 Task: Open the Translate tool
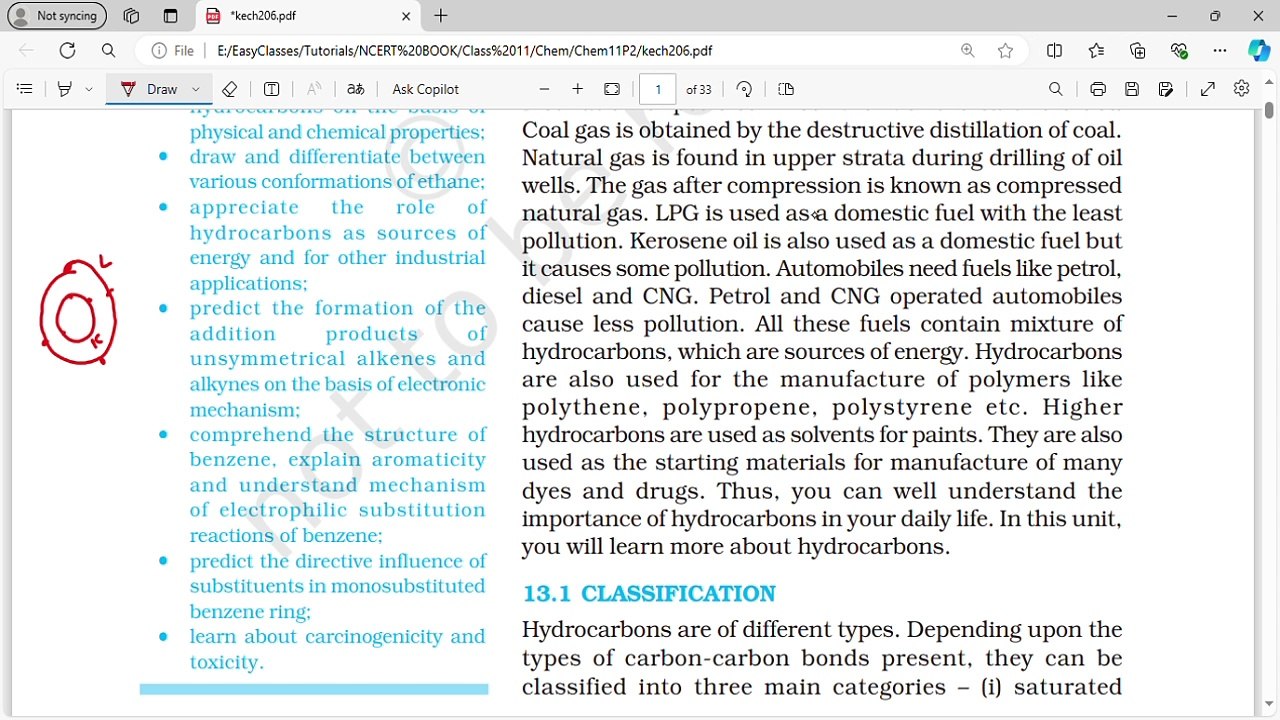(x=355, y=89)
